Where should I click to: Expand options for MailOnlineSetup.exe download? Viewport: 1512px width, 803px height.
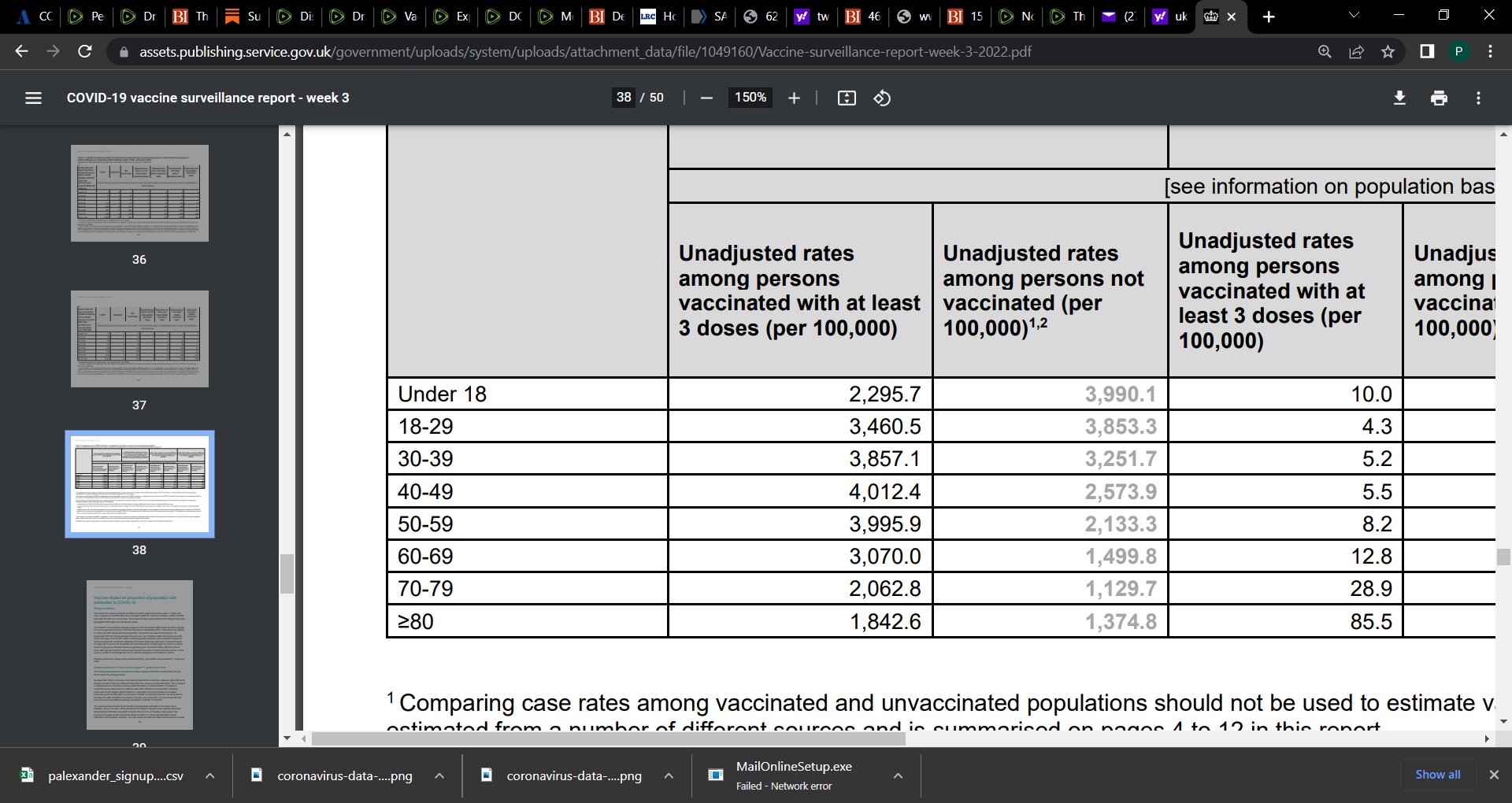tap(898, 775)
